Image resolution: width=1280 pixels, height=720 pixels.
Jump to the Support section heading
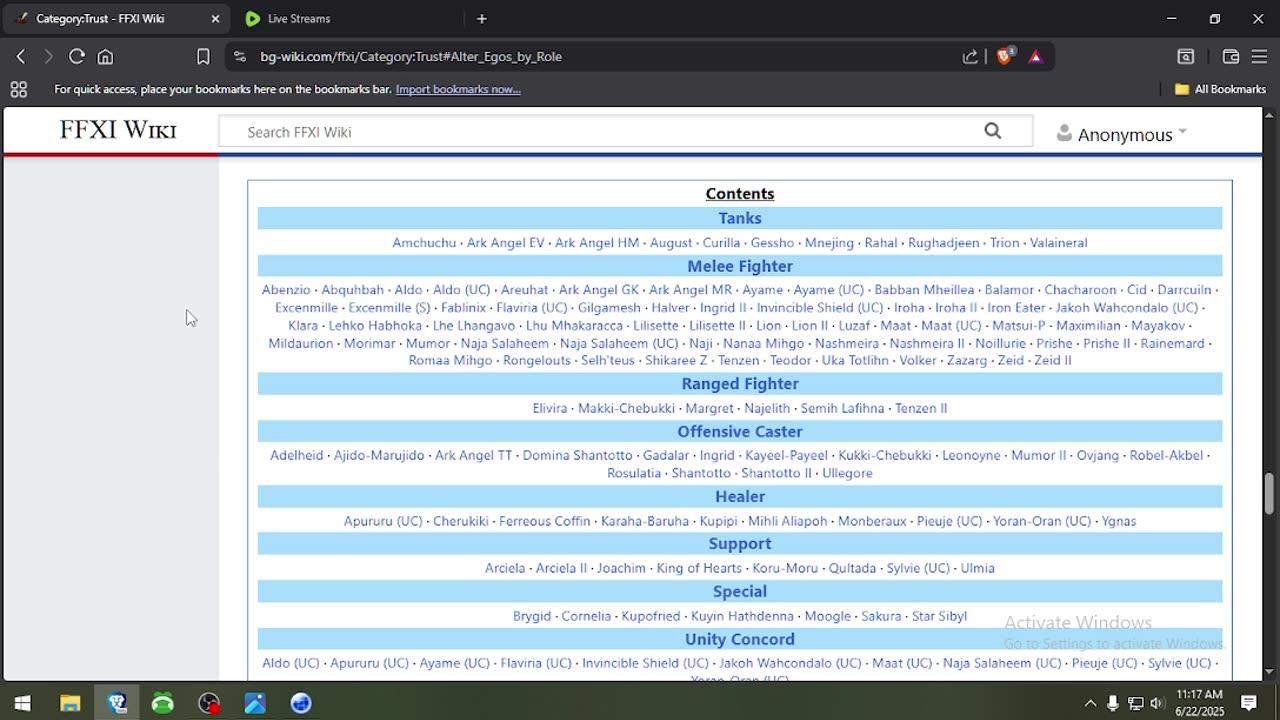pyautogui.click(x=740, y=544)
